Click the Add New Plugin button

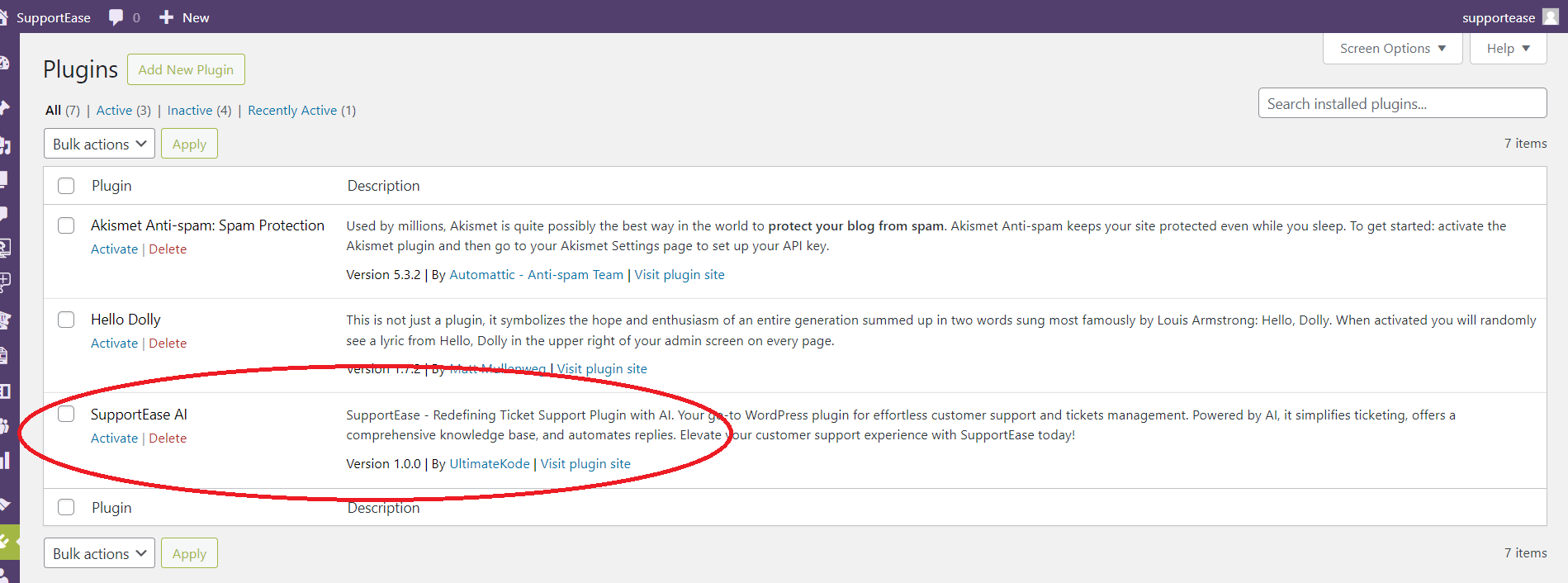tap(186, 69)
